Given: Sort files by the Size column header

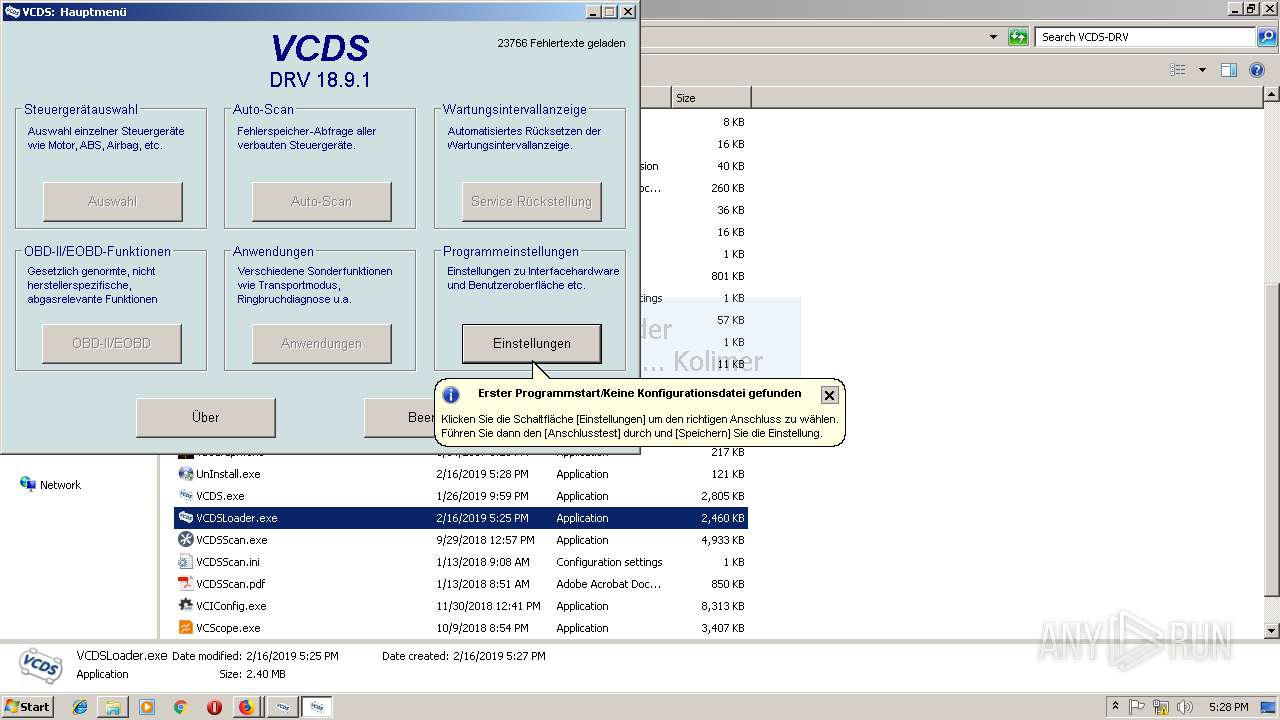Looking at the screenshot, I should pyautogui.click(x=711, y=98).
